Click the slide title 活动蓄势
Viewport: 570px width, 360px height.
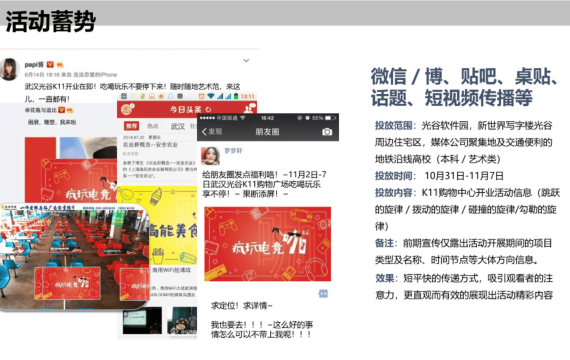[x=51, y=21]
